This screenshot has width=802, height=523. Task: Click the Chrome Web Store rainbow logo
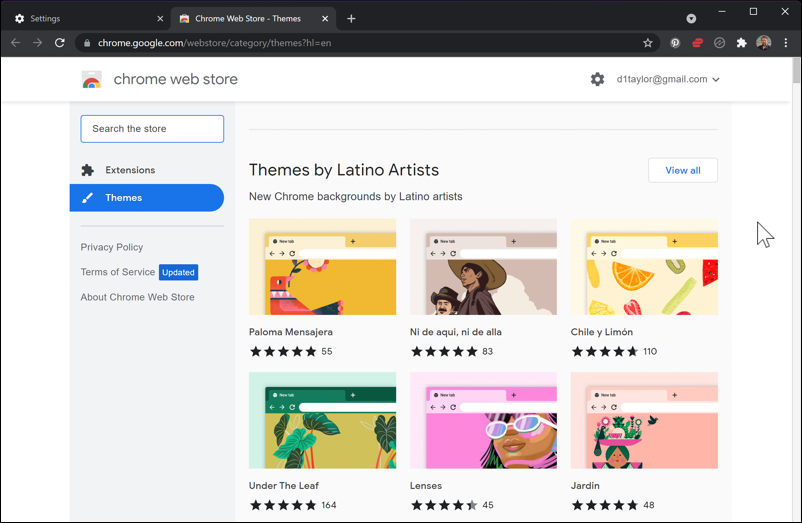[x=92, y=80]
